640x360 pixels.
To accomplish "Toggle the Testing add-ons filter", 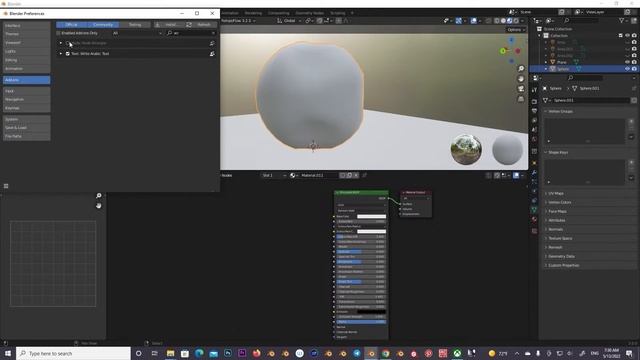I will coord(135,25).
